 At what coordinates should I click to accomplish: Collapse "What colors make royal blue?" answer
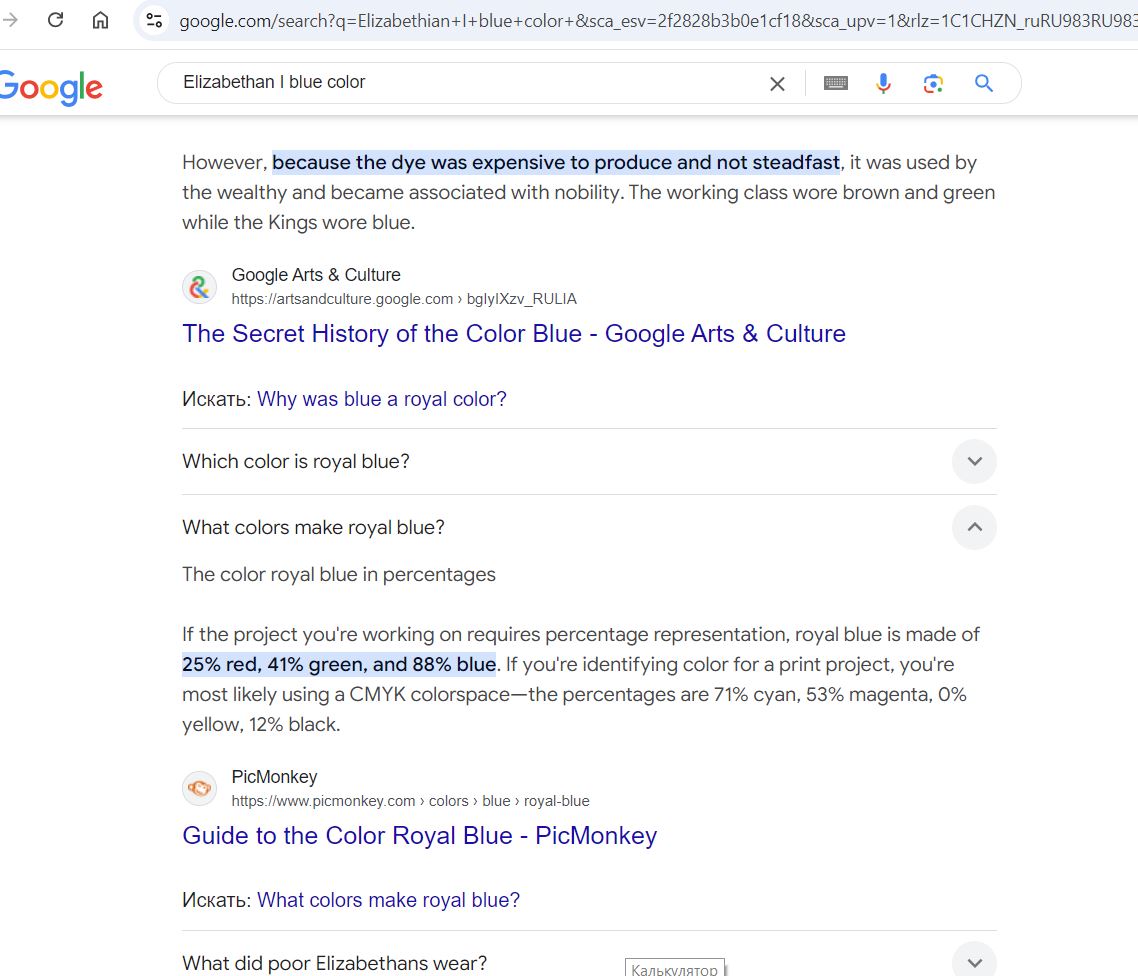974,527
